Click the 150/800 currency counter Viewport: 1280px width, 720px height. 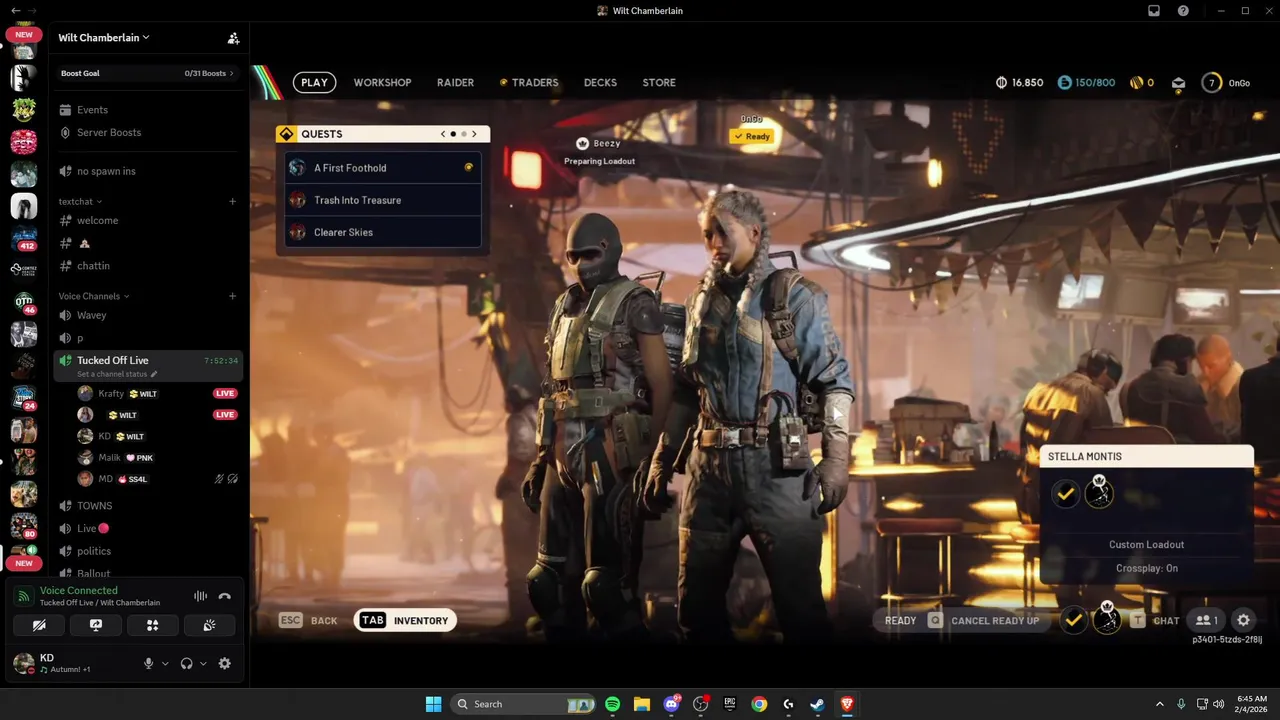(x=1086, y=83)
